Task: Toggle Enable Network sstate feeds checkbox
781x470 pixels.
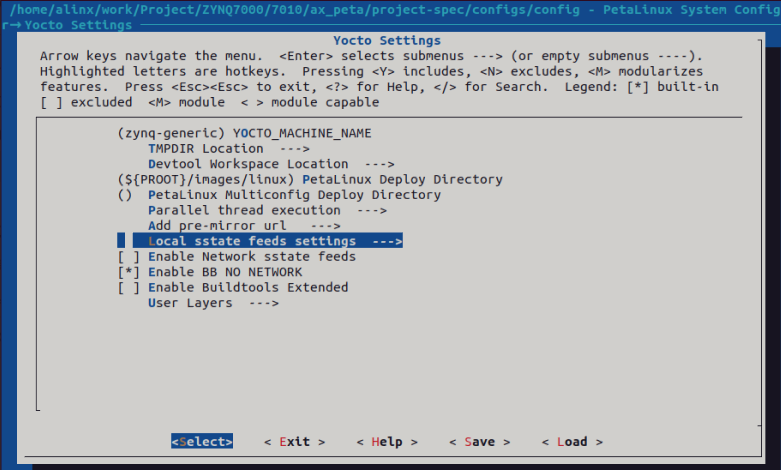Action: click(128, 257)
